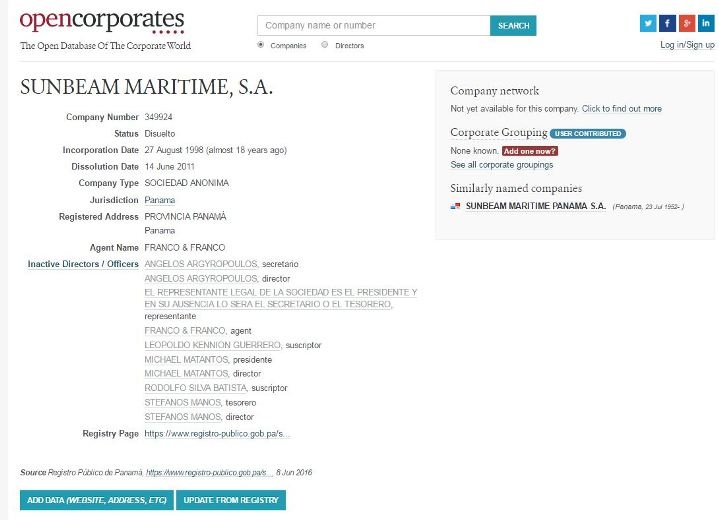Screen dimensions: 719x520
Task: Click the Twitter share icon
Action: click(x=648, y=24)
